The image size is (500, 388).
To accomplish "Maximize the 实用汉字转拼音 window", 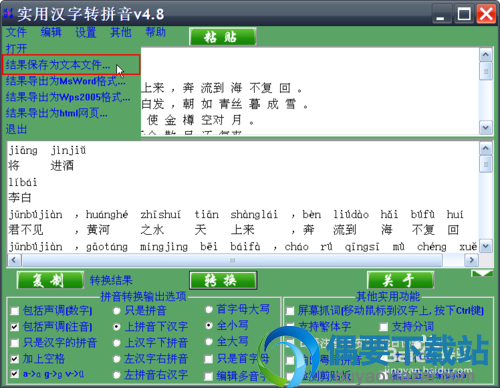I will [x=464, y=14].
